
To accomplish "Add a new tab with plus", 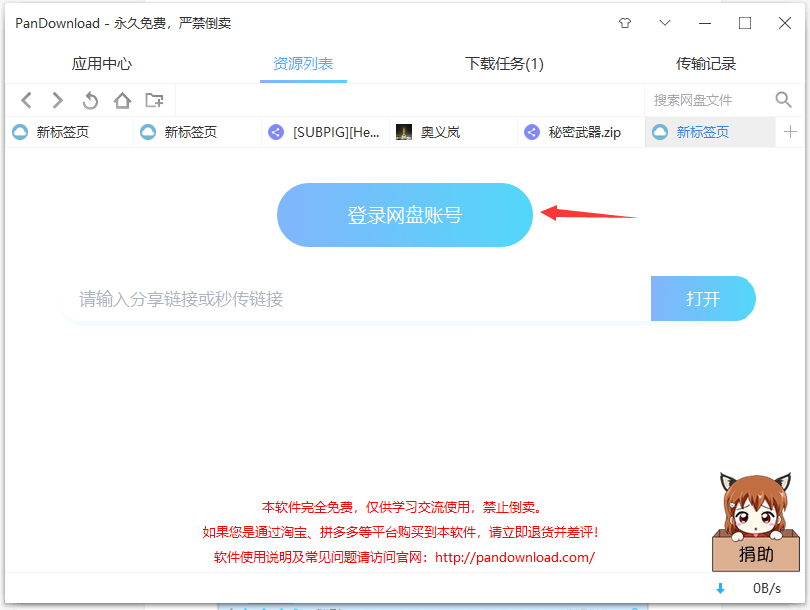I will tap(790, 132).
